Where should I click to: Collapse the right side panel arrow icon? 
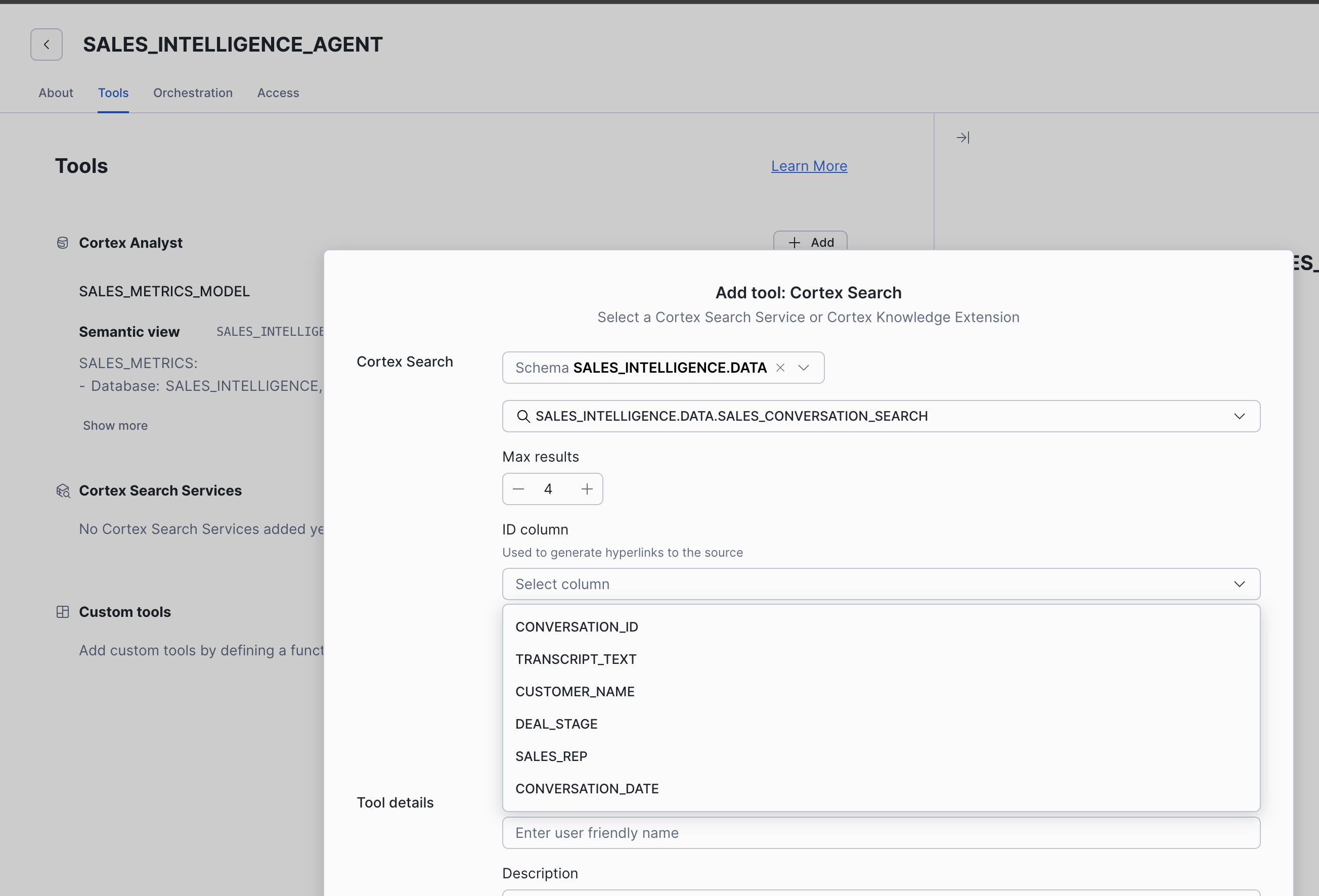(962, 138)
